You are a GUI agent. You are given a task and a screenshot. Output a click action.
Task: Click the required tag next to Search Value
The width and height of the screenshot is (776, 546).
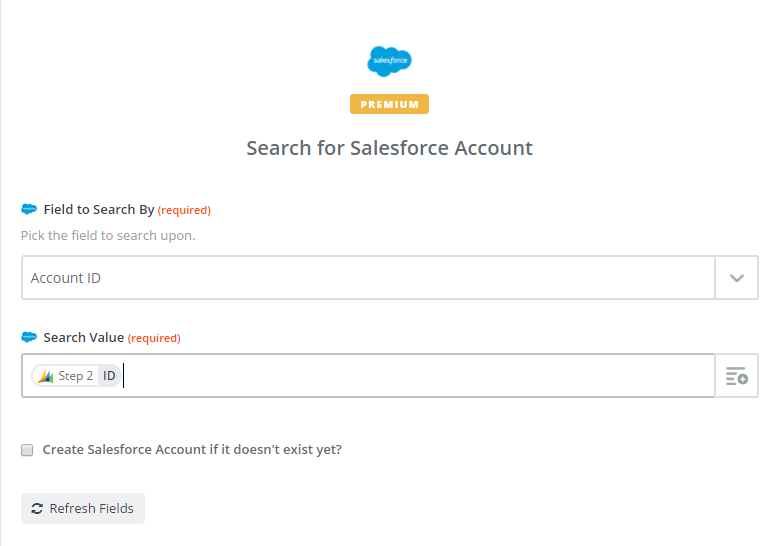[154, 338]
